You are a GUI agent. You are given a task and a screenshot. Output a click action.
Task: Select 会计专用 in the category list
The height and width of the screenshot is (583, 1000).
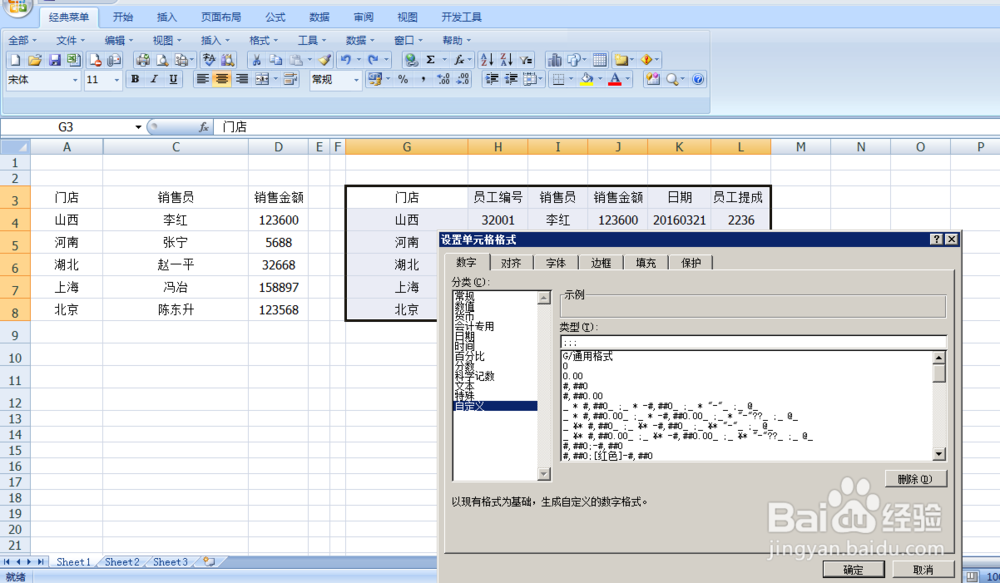coord(474,326)
